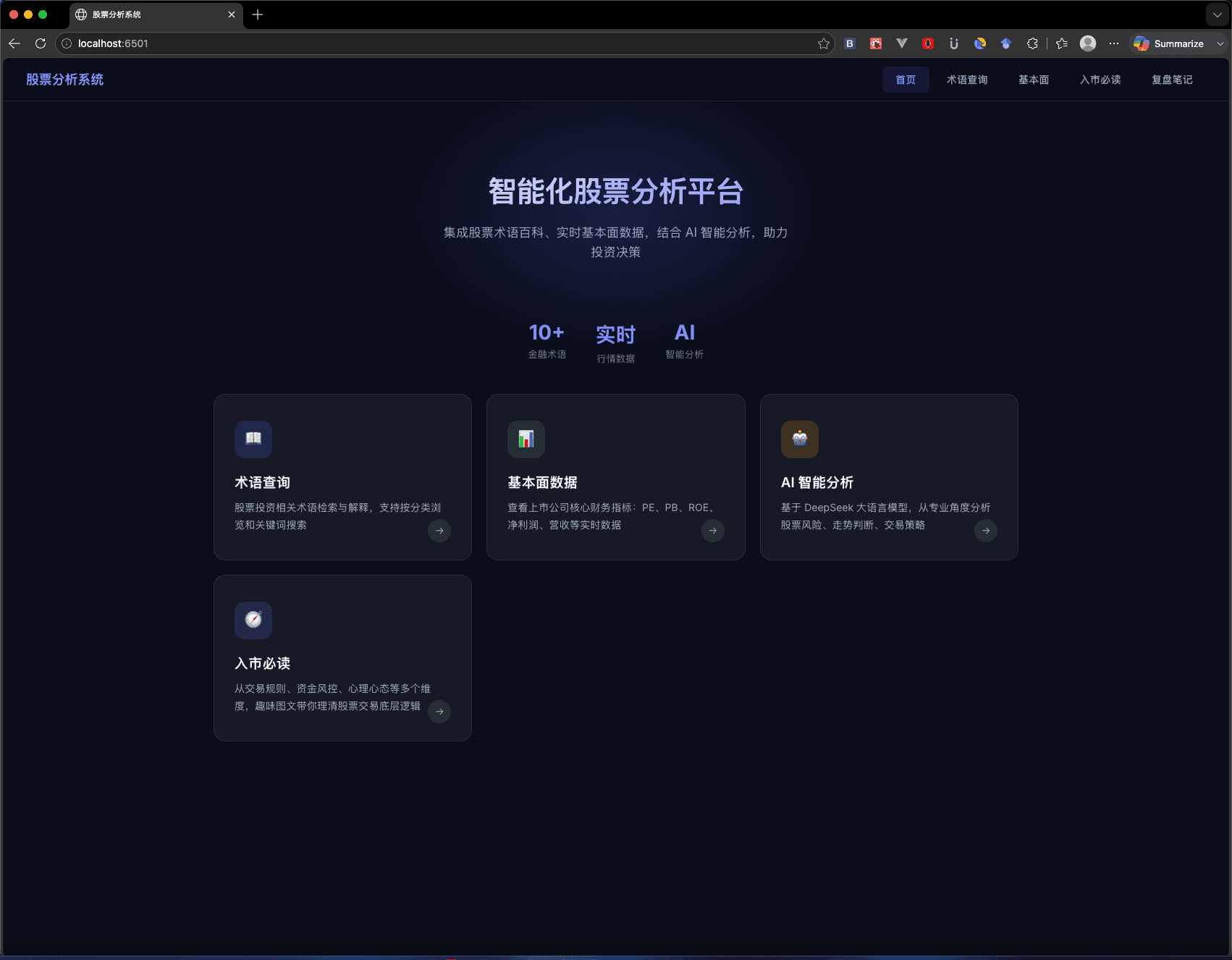Screen dimensions: 1232x960
Task: Open the Extensions puzzle piece menu
Action: [x=1032, y=43]
